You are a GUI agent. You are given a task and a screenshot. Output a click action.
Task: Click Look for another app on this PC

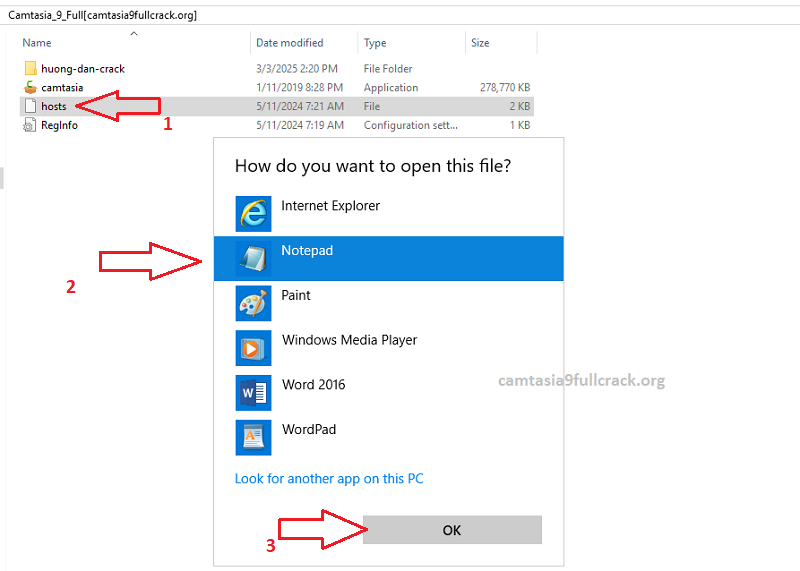pos(329,479)
